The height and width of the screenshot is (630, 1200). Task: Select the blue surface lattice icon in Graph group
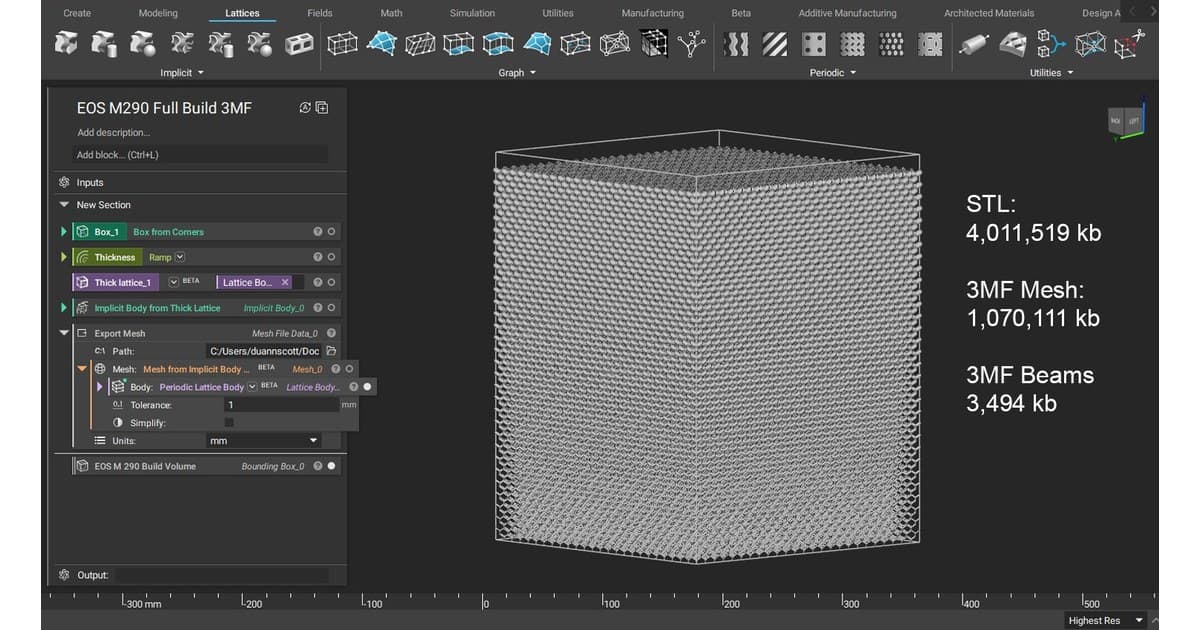click(x=382, y=44)
